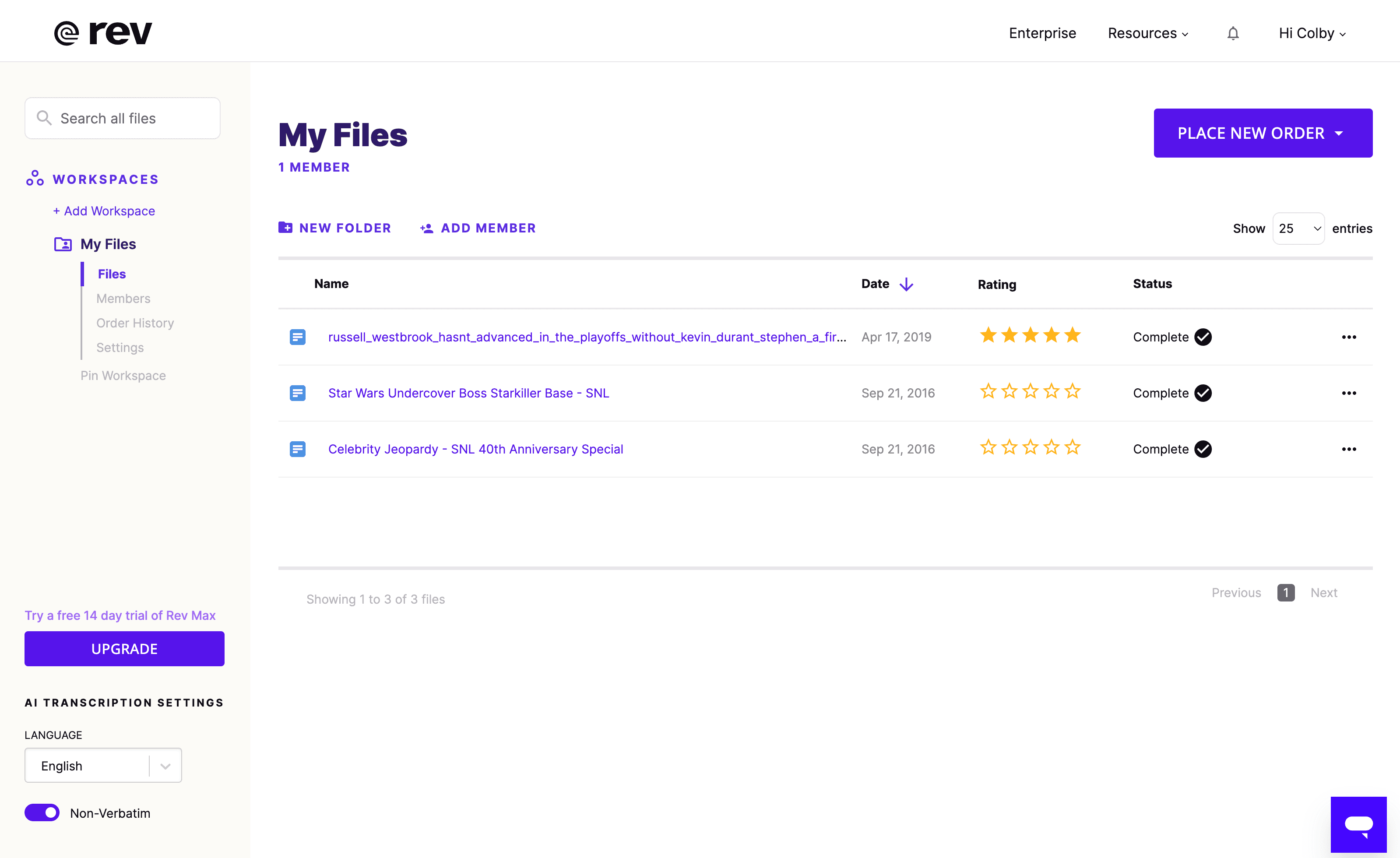Rate the Celebrity Jeopardy file five stars
The height and width of the screenshot is (858, 1400).
[x=1072, y=448]
